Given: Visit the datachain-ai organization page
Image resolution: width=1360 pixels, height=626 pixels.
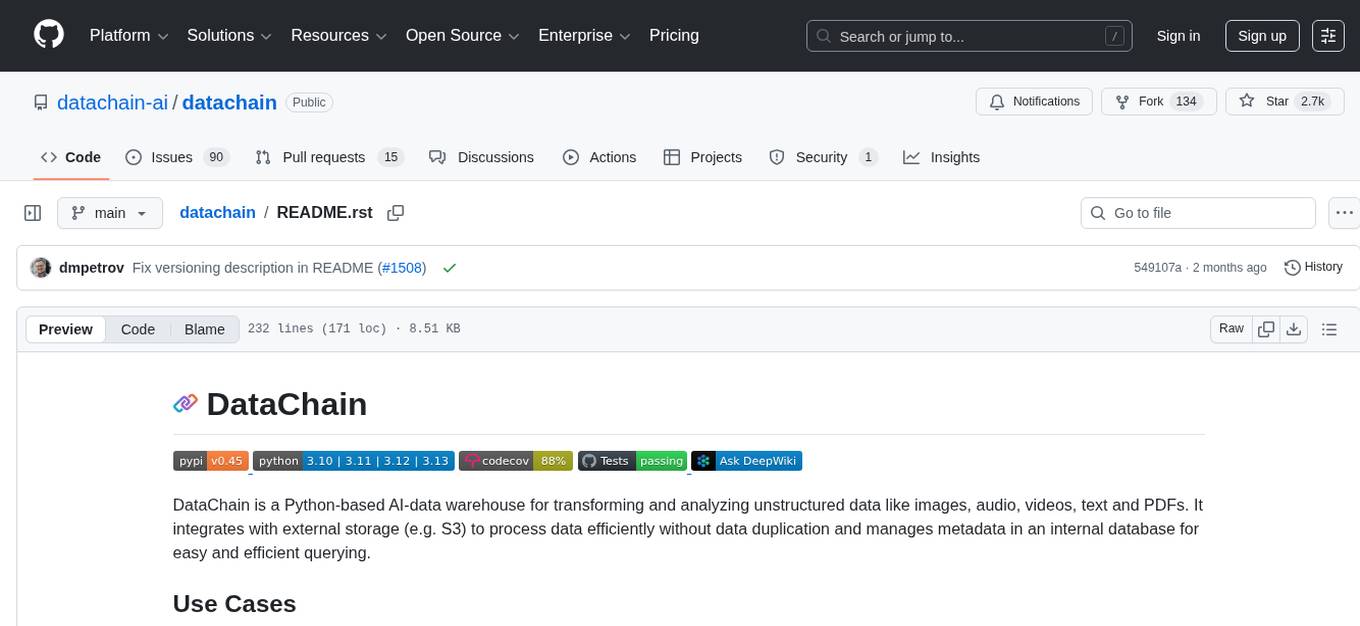Looking at the screenshot, I should coord(112,102).
